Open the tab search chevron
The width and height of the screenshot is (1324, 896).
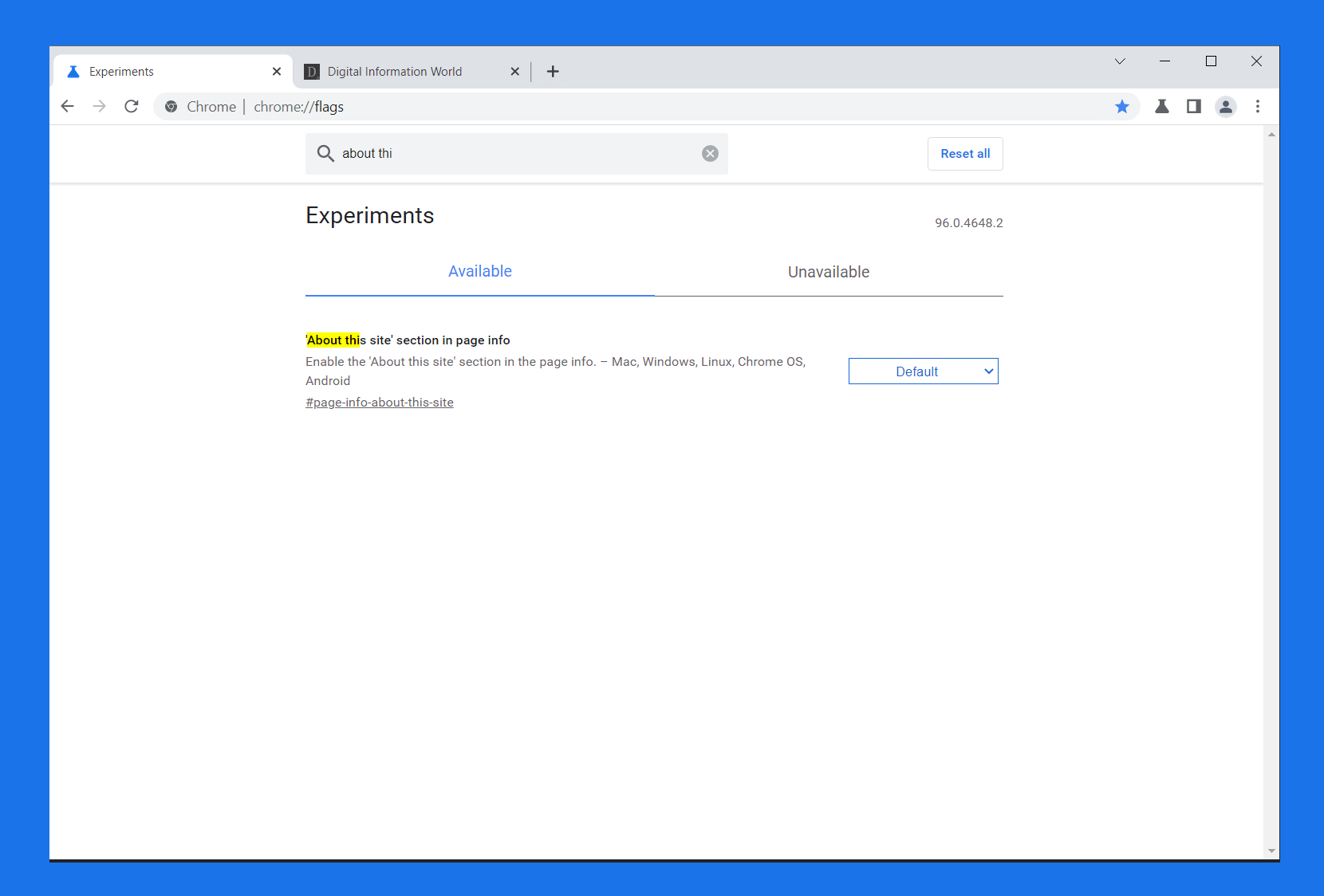(1120, 61)
